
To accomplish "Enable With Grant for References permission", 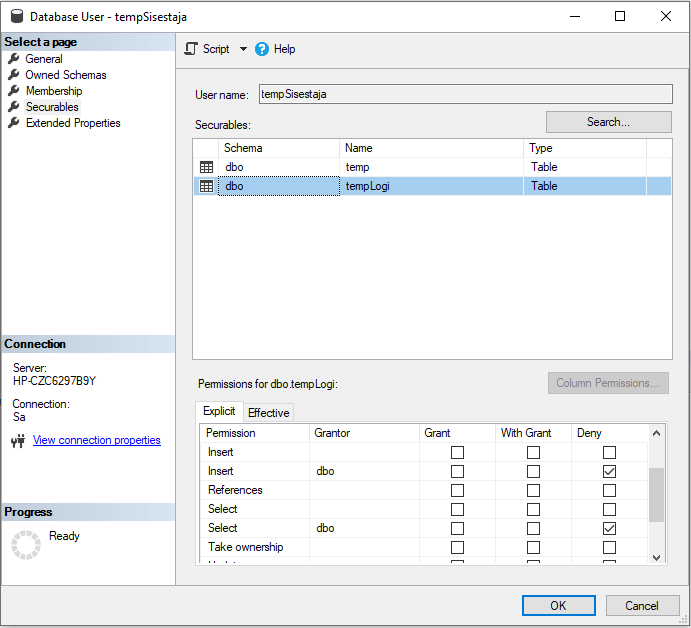I will [533, 490].
